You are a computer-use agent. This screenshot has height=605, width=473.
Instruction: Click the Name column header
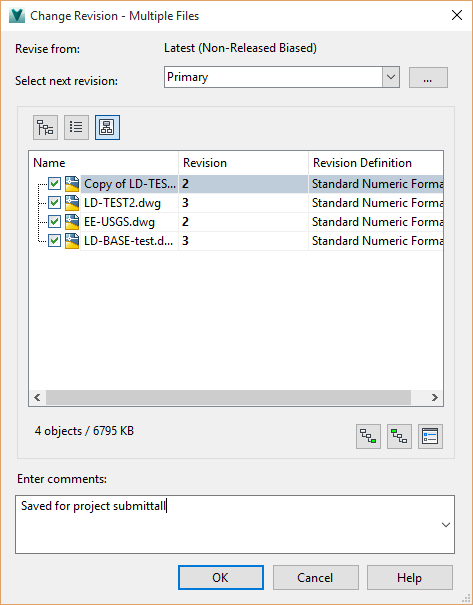point(103,163)
